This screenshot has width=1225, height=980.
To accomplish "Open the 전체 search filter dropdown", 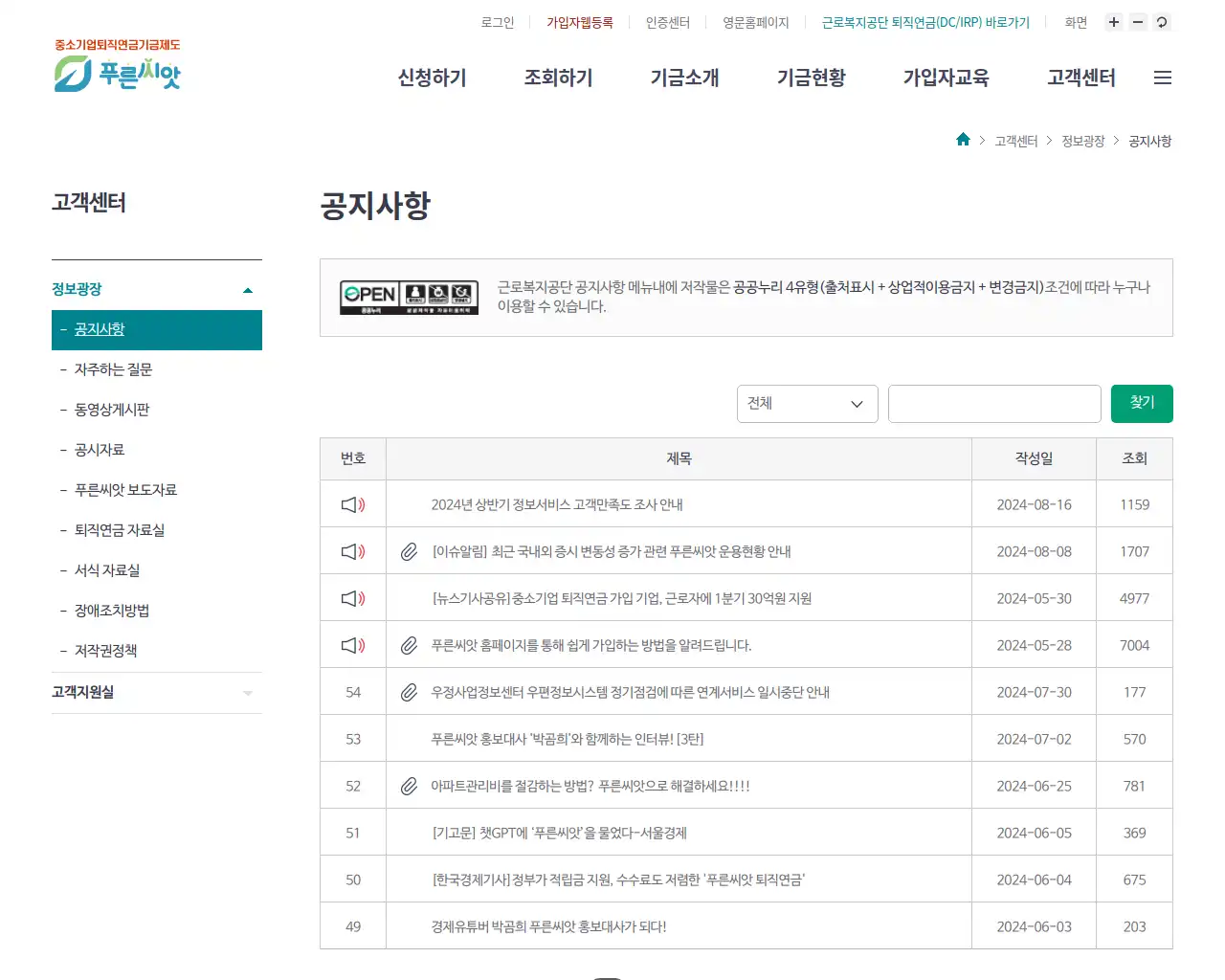I will pyautogui.click(x=807, y=404).
